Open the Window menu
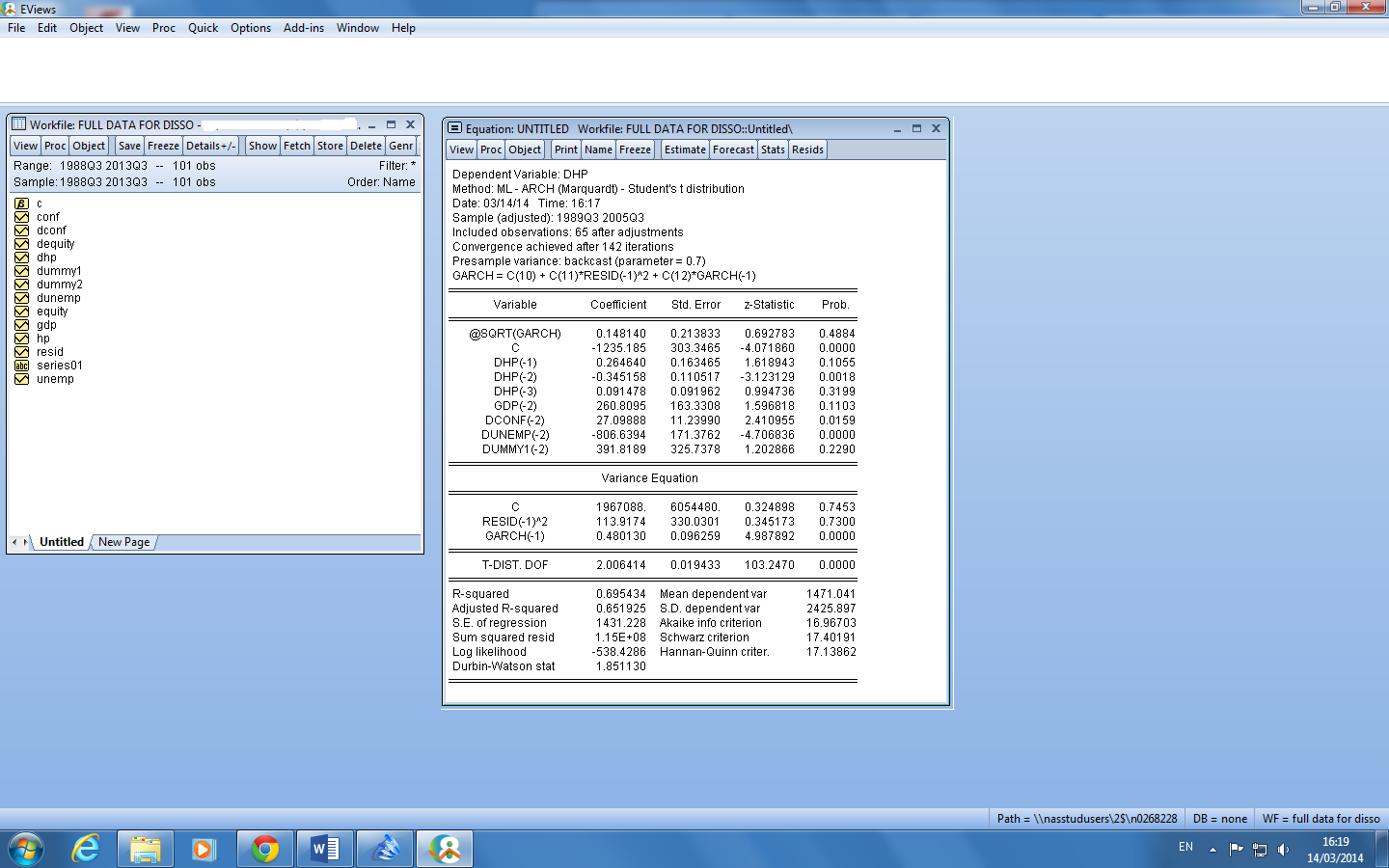The height and width of the screenshot is (868, 1389). click(x=357, y=28)
